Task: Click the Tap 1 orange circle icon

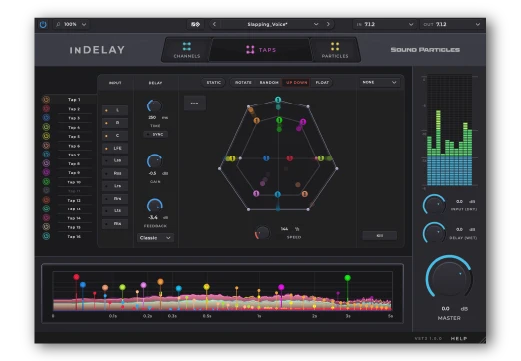Action: pos(46,99)
